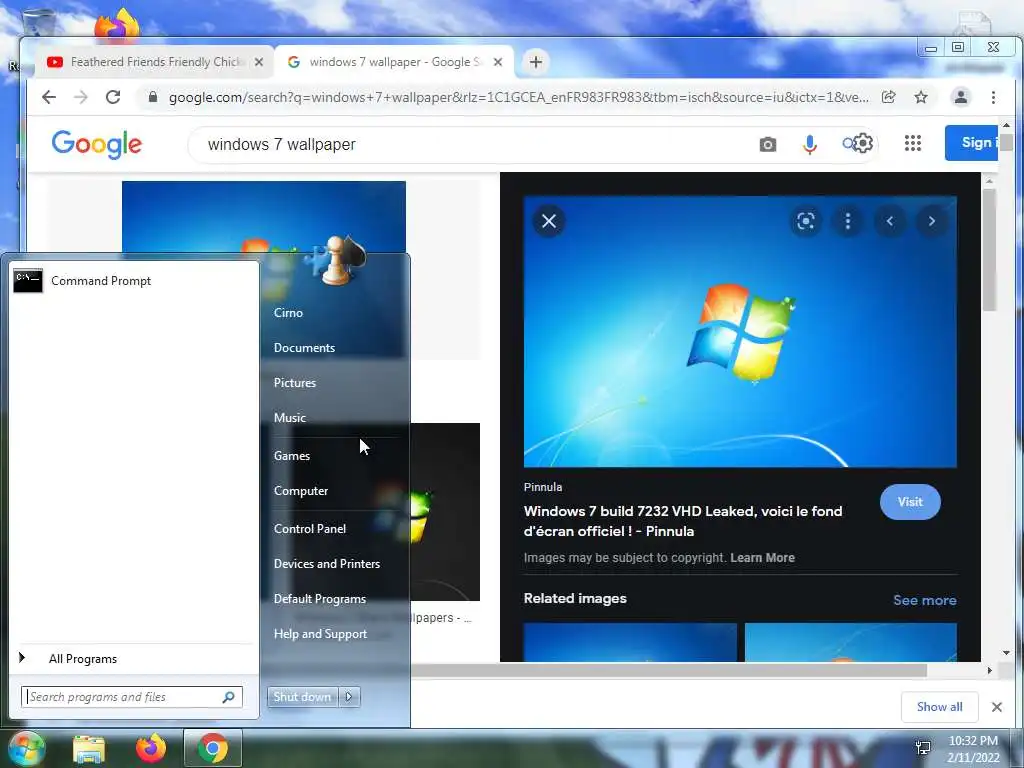
Task: Show the previous image in the preview
Action: point(889,221)
